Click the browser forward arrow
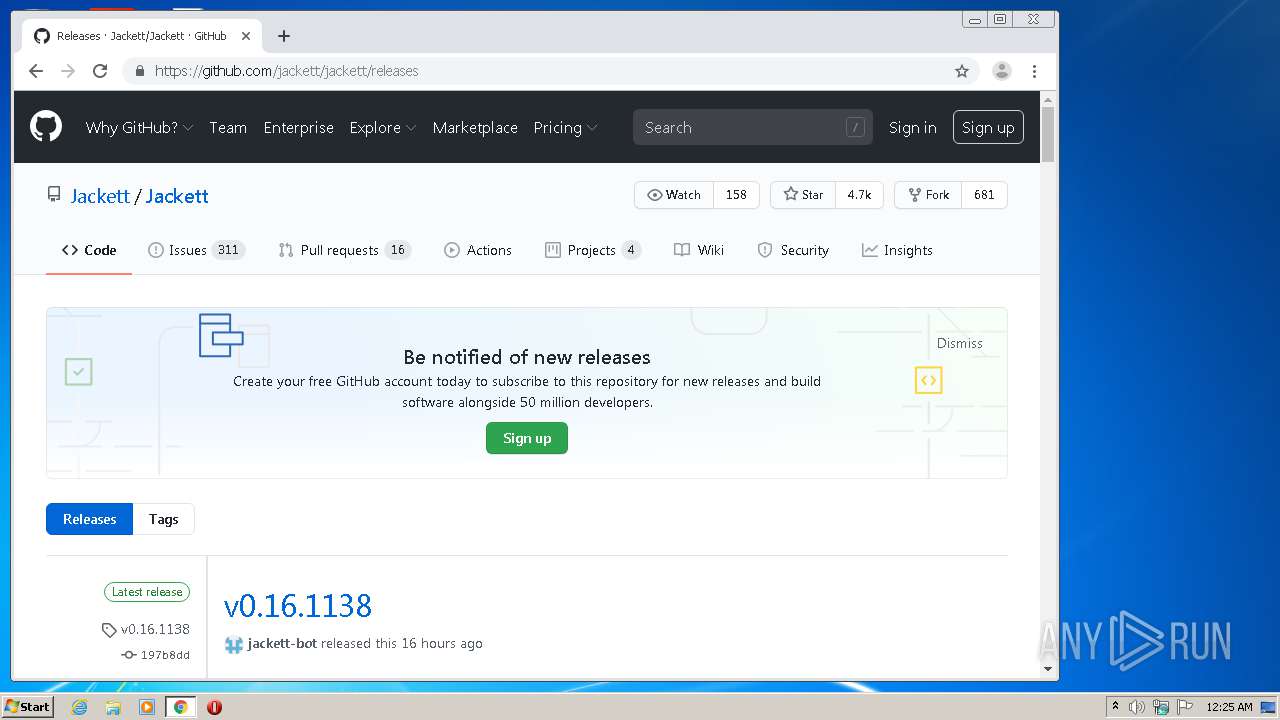The image size is (1280, 720). tap(68, 71)
